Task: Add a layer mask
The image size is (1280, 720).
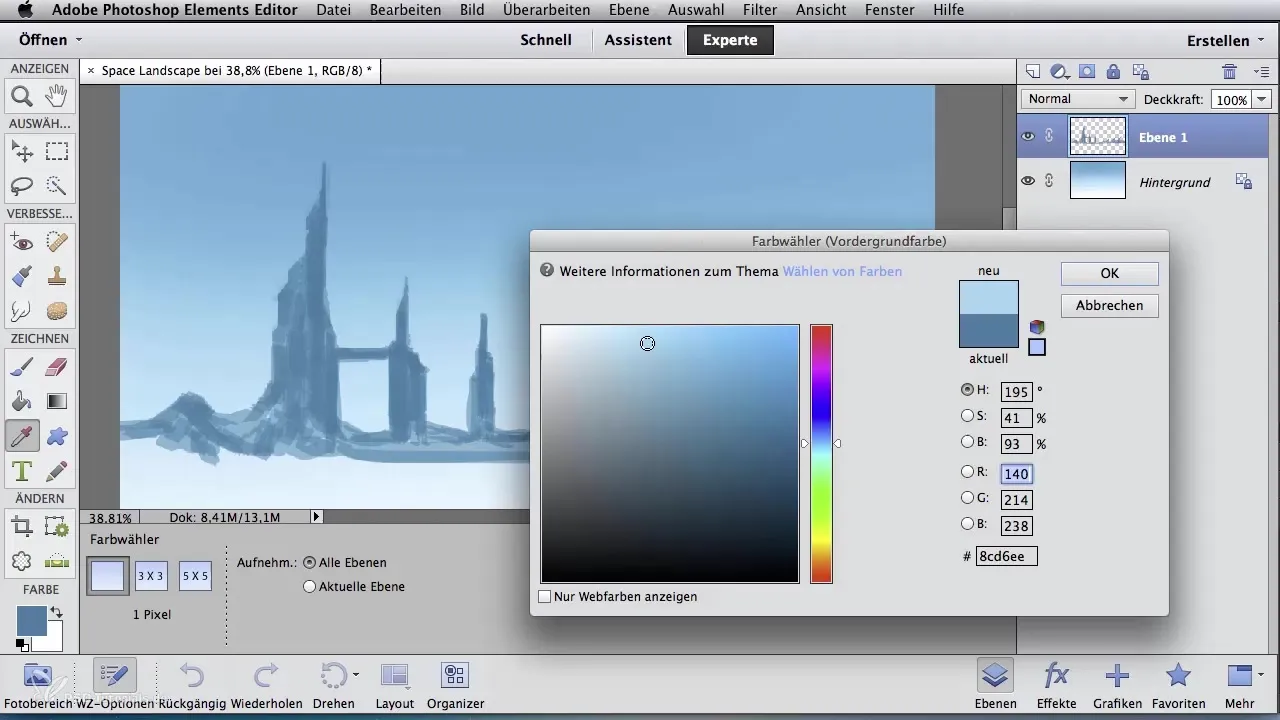Action: click(x=1087, y=71)
